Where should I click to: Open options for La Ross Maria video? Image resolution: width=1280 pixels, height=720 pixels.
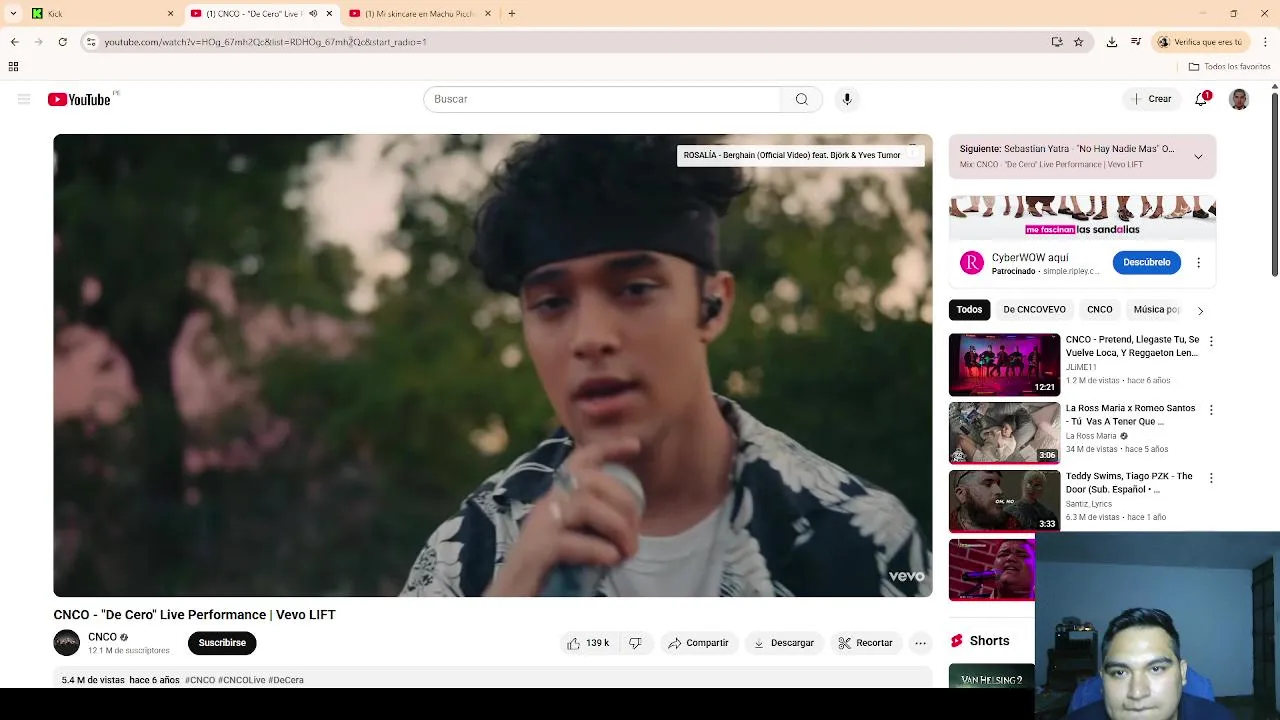click(x=1211, y=410)
